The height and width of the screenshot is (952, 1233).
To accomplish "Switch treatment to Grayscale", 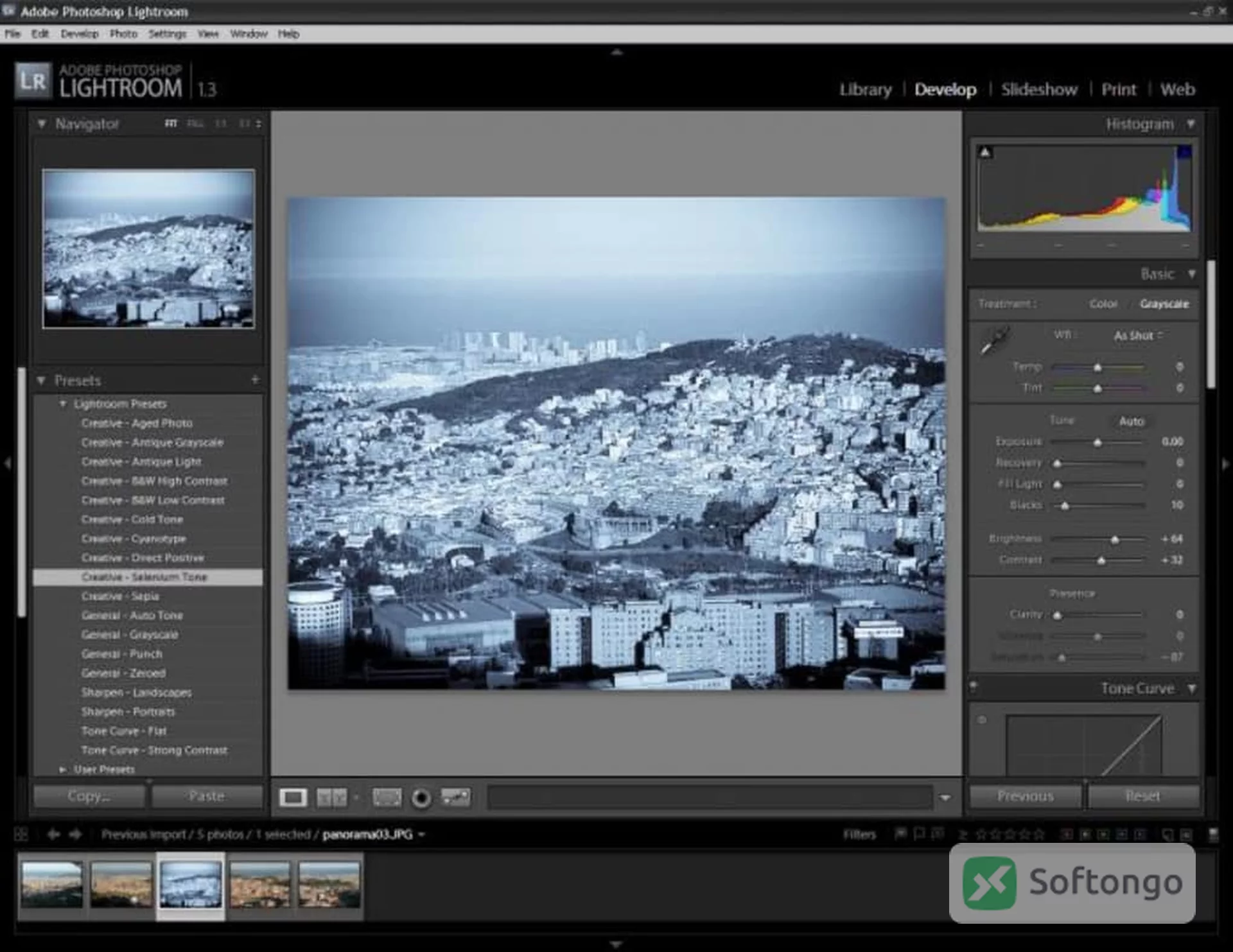I will tap(1164, 304).
